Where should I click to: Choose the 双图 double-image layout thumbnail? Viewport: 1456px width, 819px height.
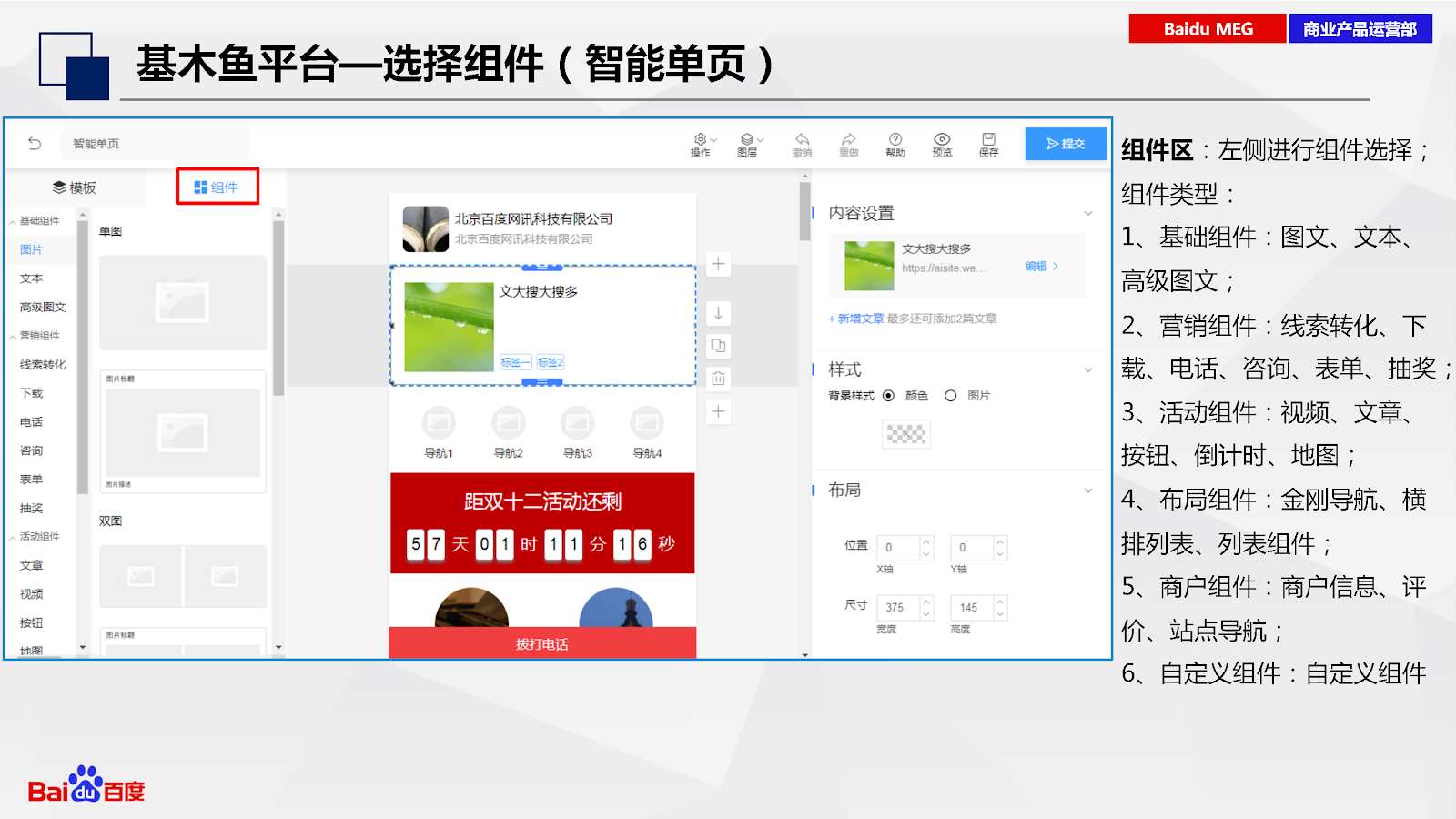click(x=183, y=576)
